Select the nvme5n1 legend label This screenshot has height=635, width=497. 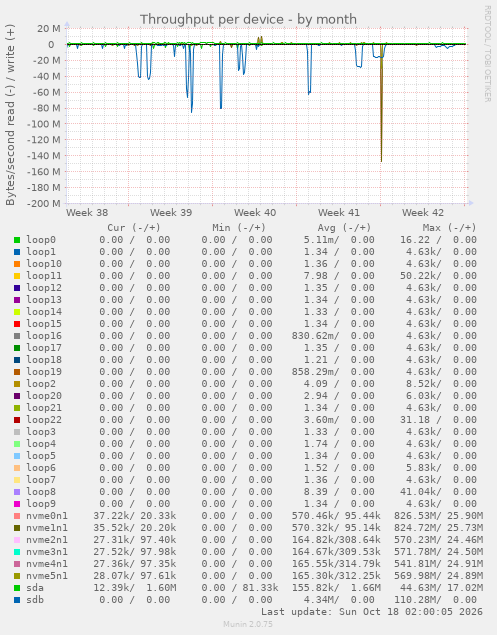(47, 576)
